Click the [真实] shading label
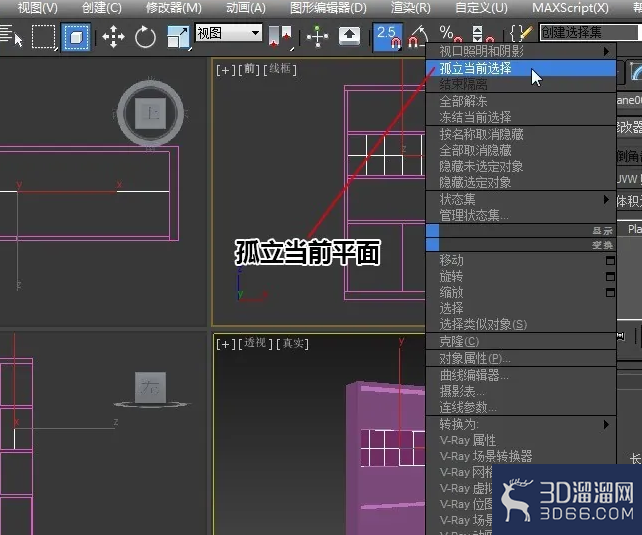Screen dimensions: 642x535 pos(292,343)
